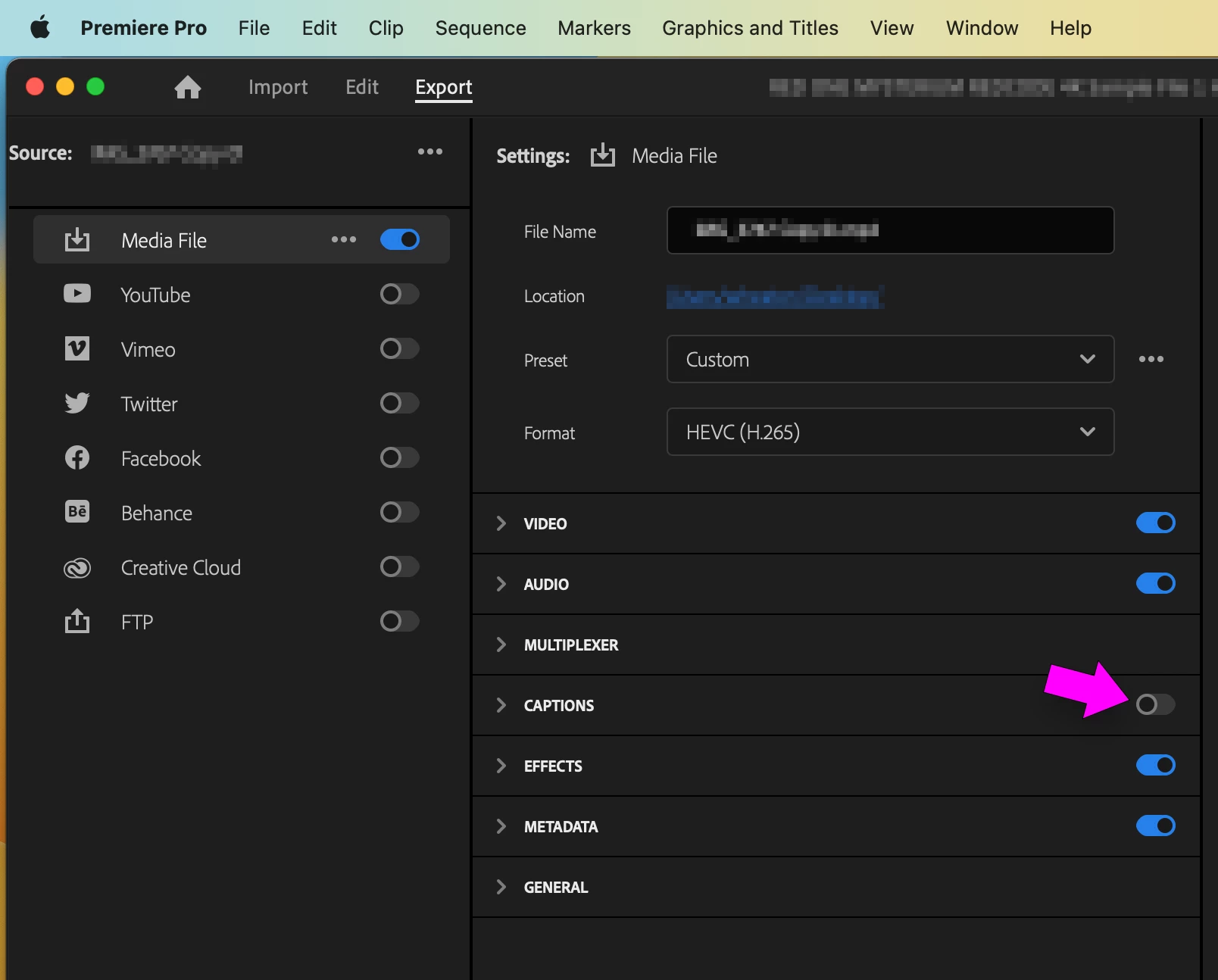The height and width of the screenshot is (980, 1218).
Task: Open the Sequence menu
Action: pos(480,28)
